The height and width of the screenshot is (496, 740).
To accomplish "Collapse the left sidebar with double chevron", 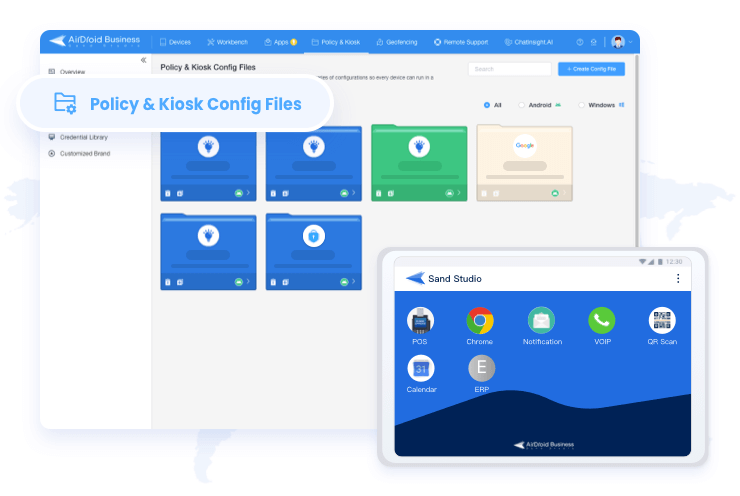I will pyautogui.click(x=143, y=60).
